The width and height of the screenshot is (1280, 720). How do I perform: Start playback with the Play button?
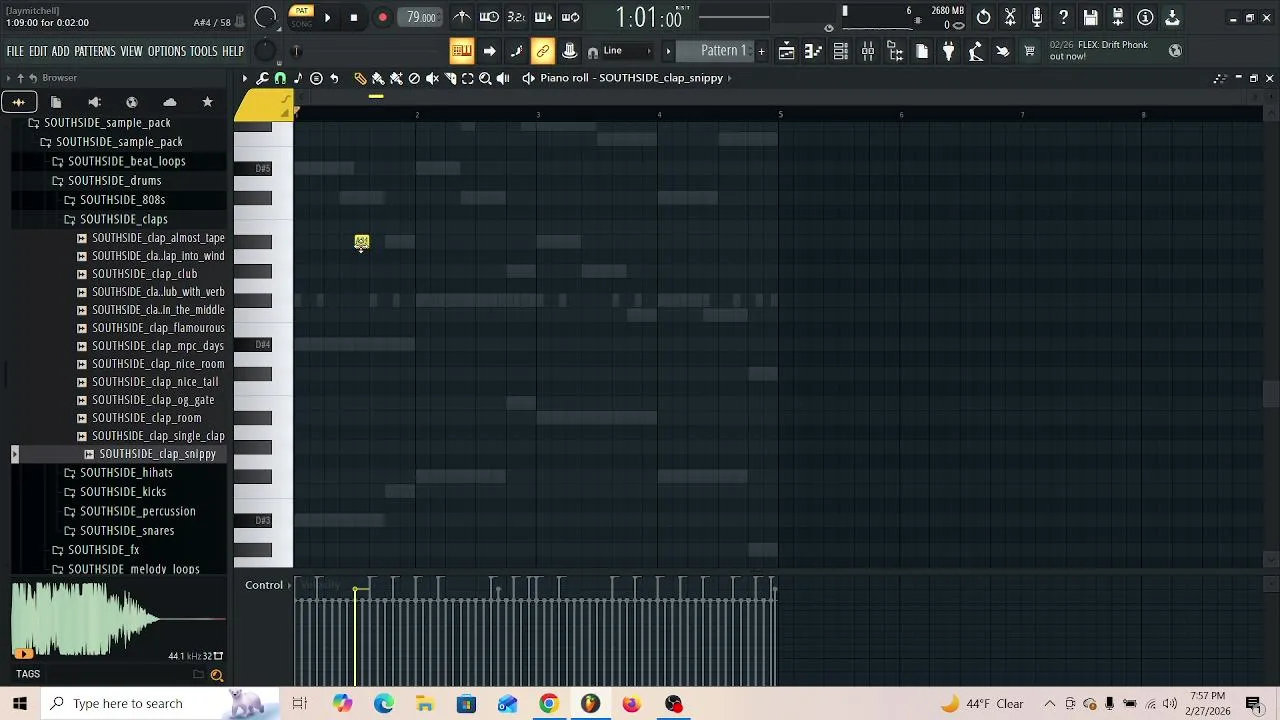(x=327, y=17)
